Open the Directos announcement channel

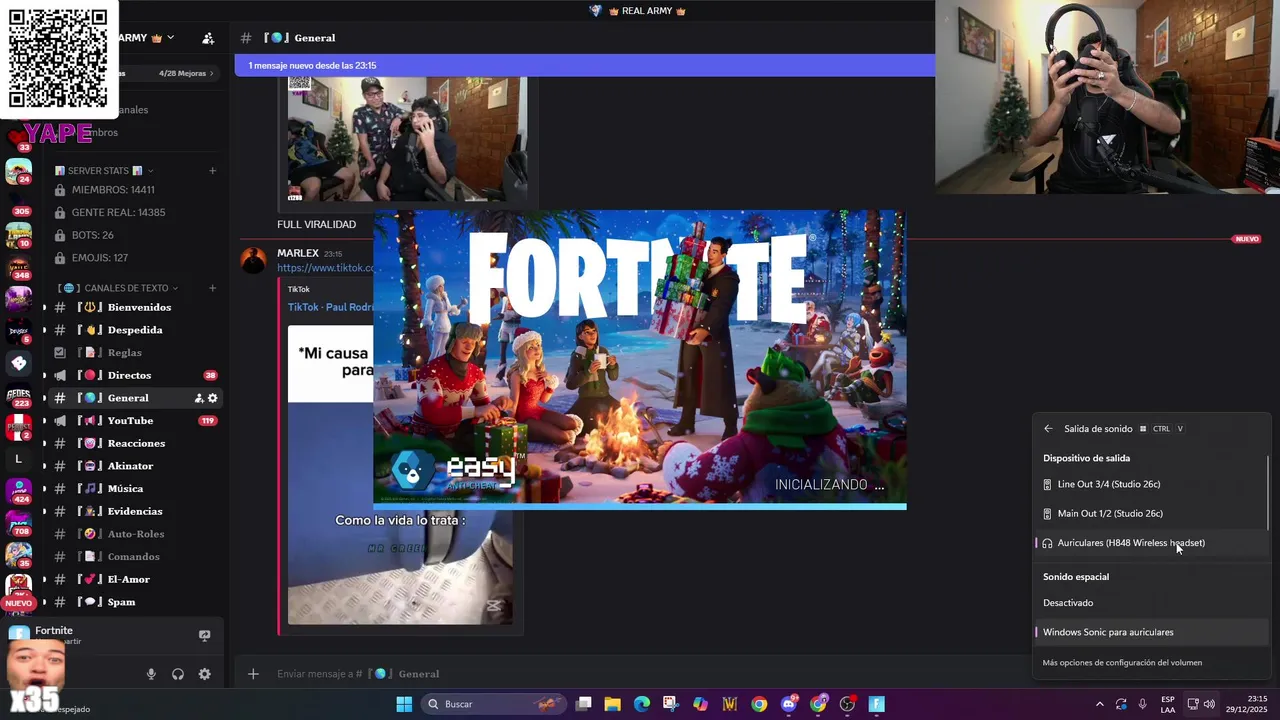click(x=130, y=375)
